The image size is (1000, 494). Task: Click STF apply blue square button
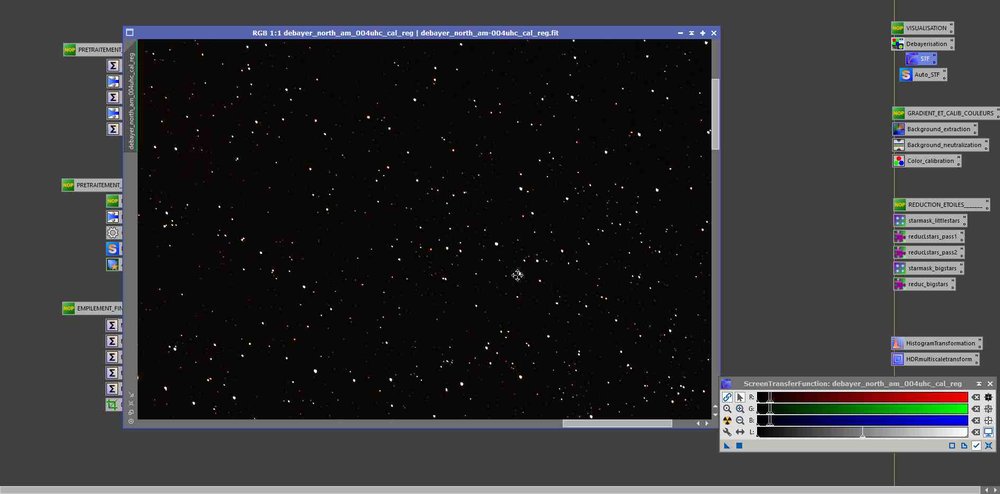pos(739,446)
